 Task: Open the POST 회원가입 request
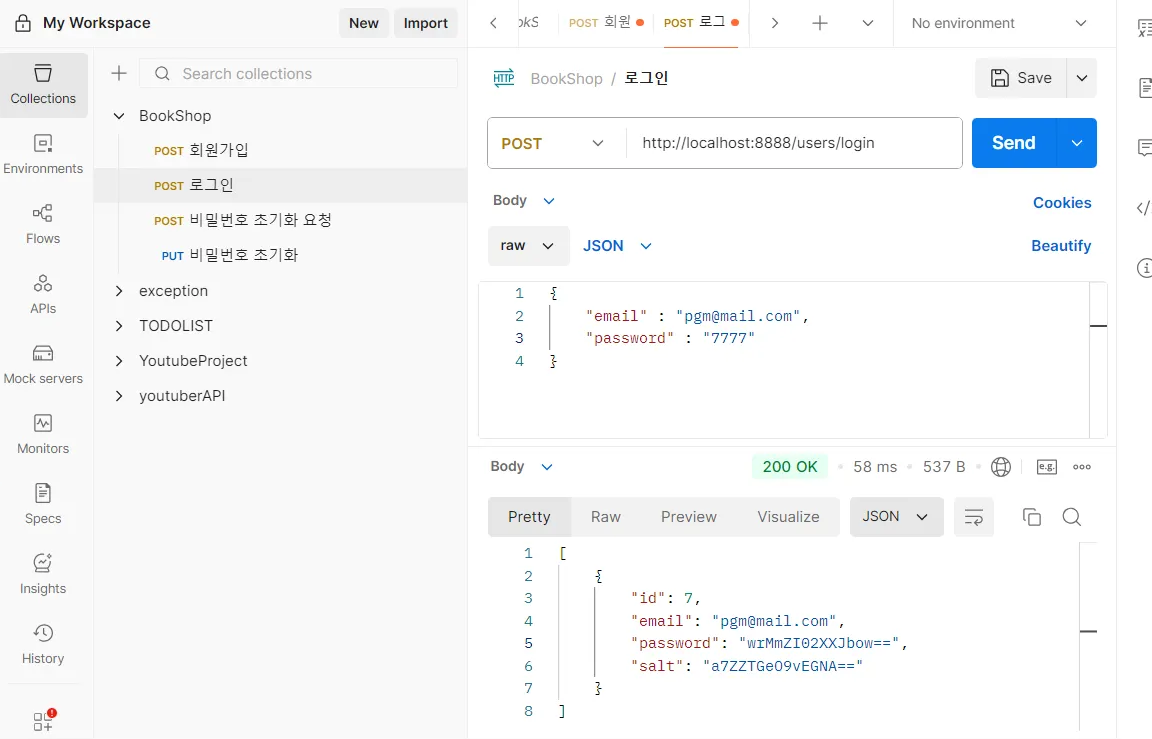tap(281, 151)
